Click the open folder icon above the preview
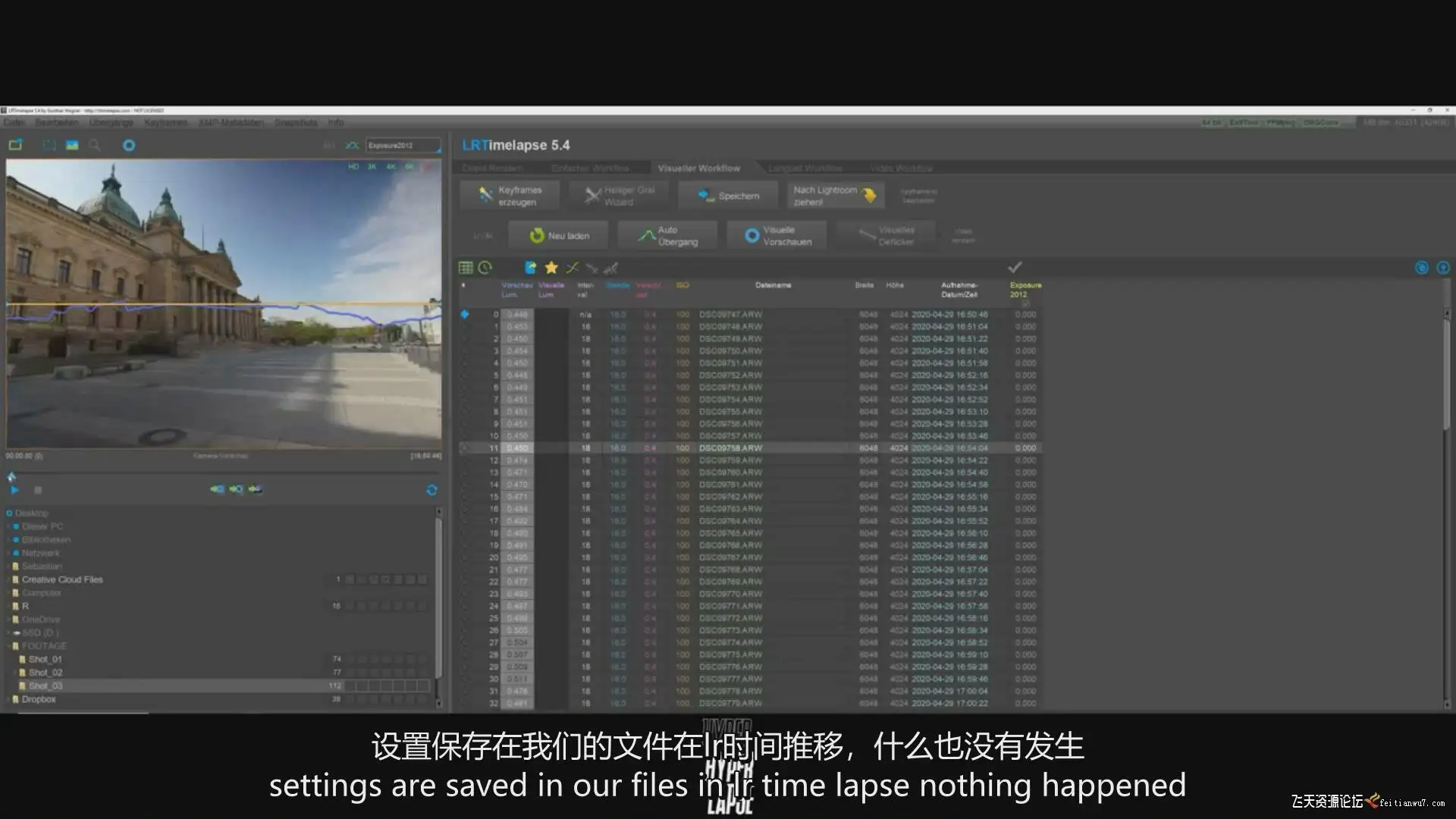Screen dimensions: 1456x819 pos(15,145)
